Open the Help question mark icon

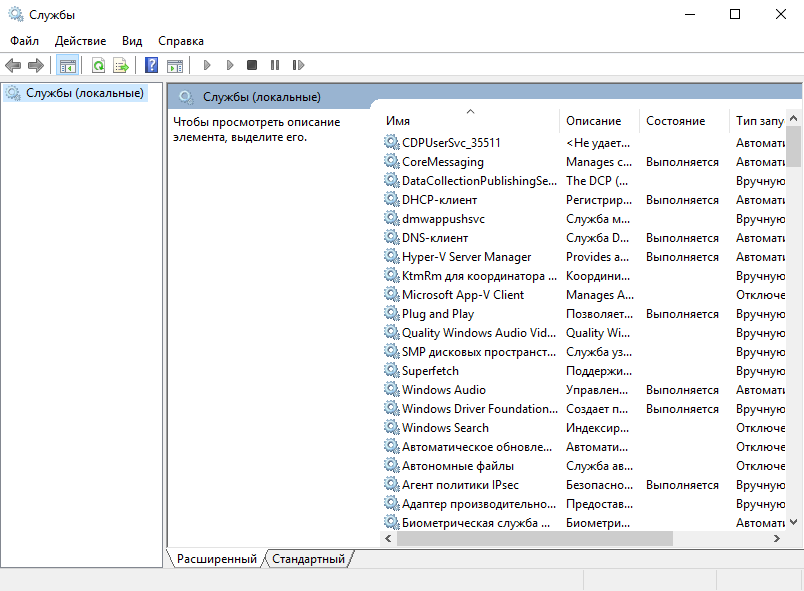coord(151,65)
